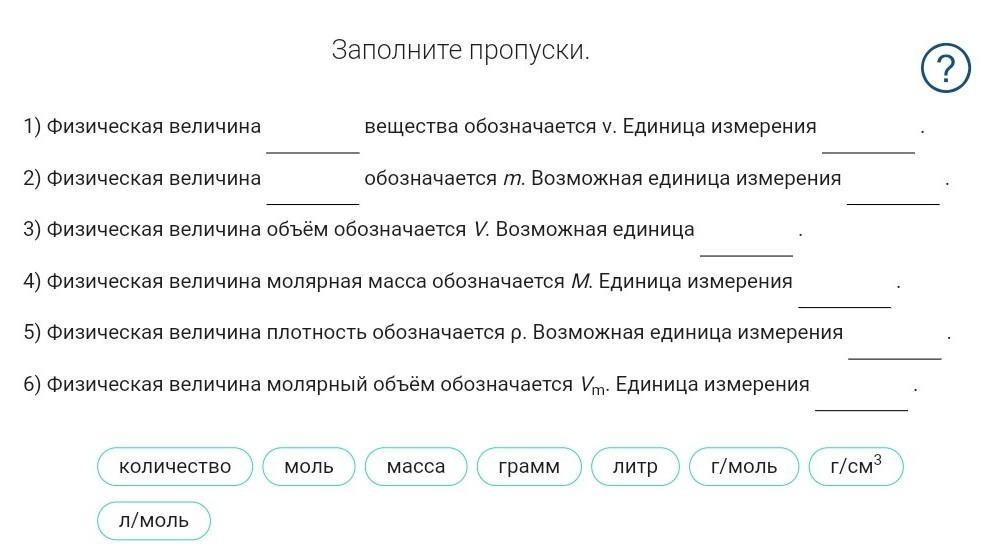The image size is (988, 554).
Task: Click first blank before 'вещества' in line 1
Action: tap(313, 134)
